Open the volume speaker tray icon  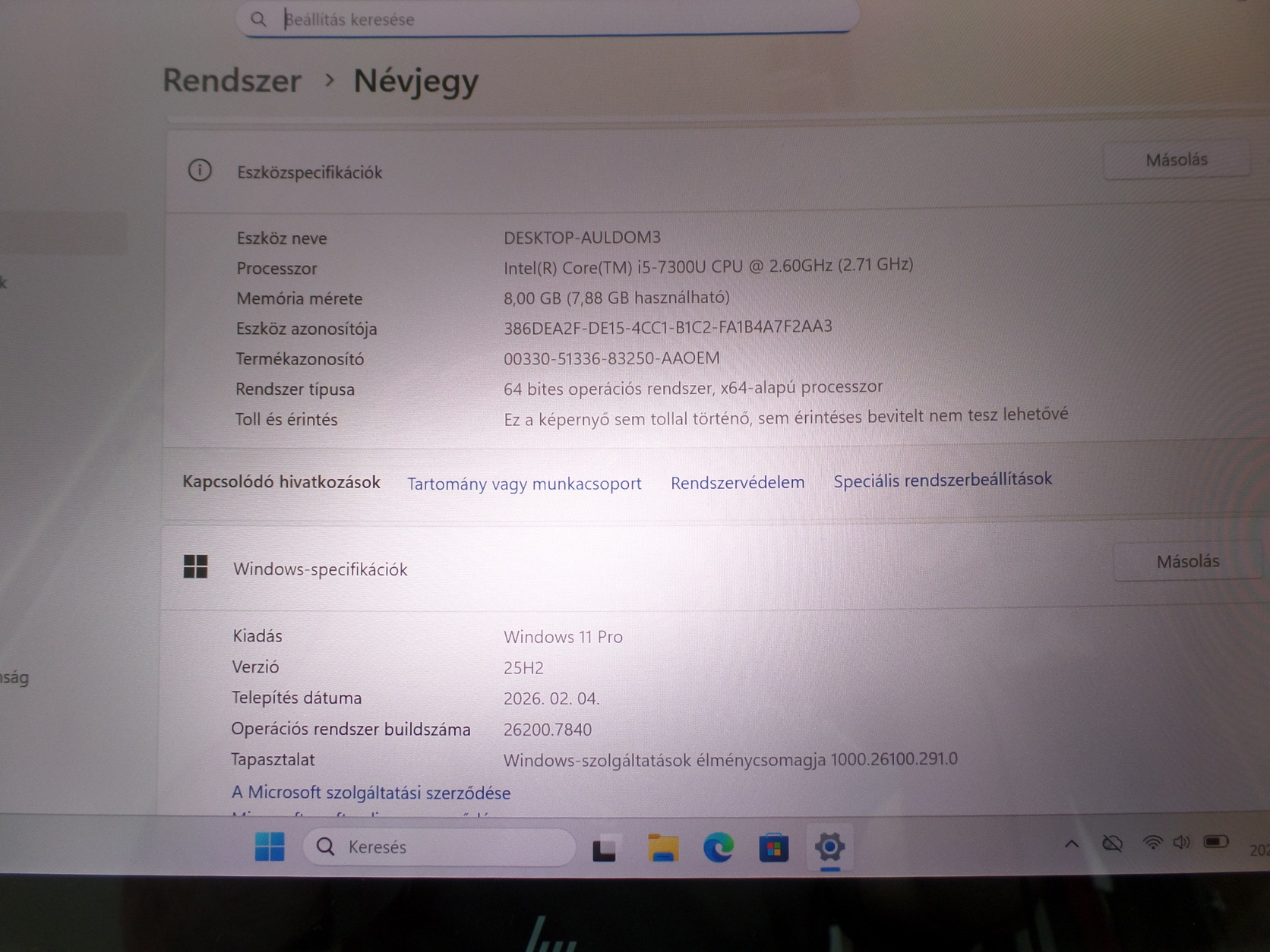[x=1182, y=842]
